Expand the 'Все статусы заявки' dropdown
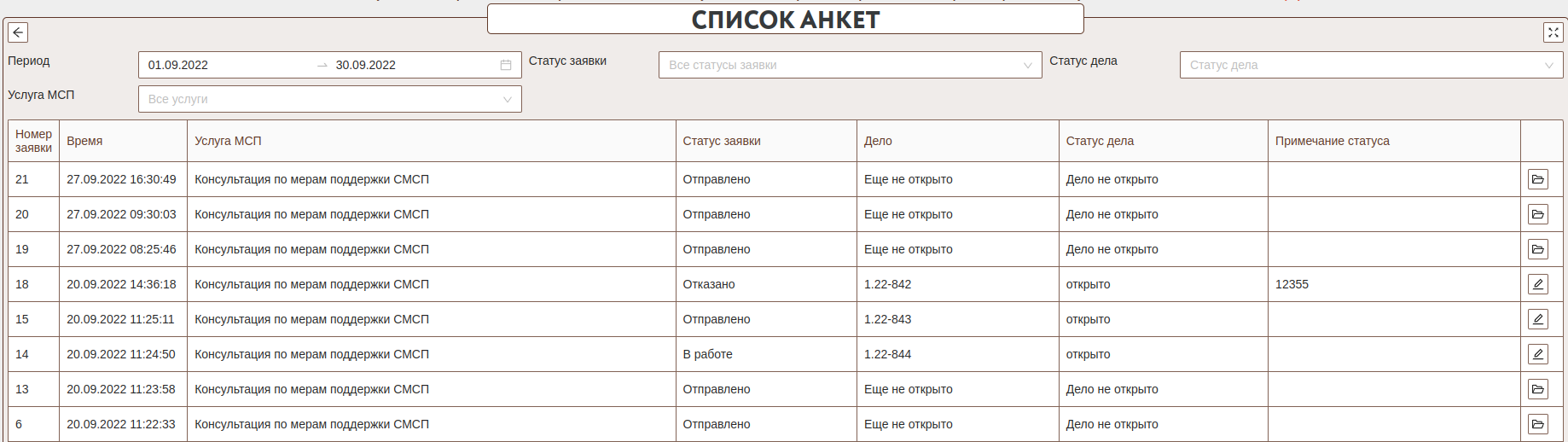 [x=850, y=65]
